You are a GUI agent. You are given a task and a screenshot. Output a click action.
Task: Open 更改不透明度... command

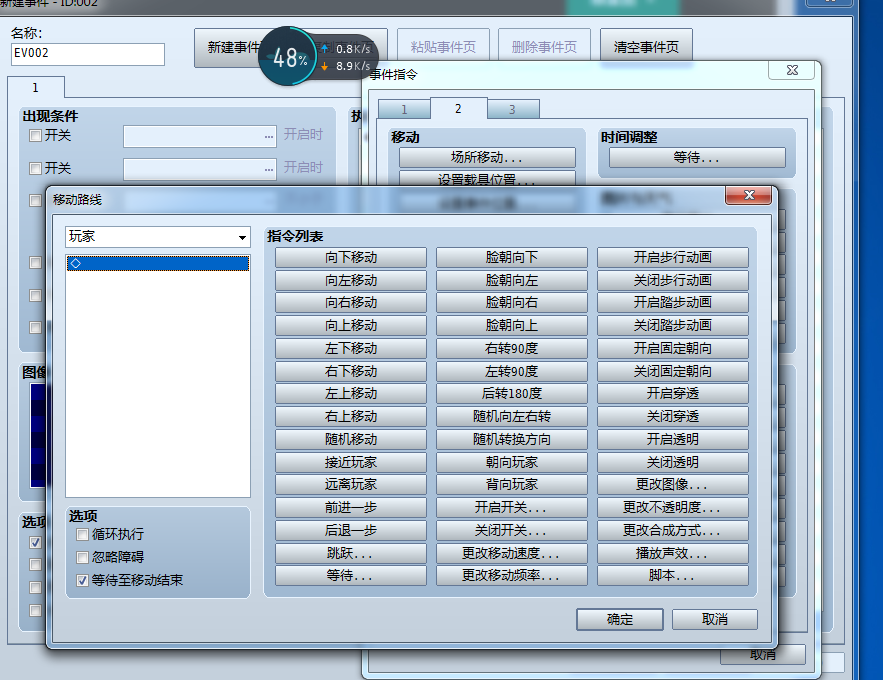click(x=673, y=508)
